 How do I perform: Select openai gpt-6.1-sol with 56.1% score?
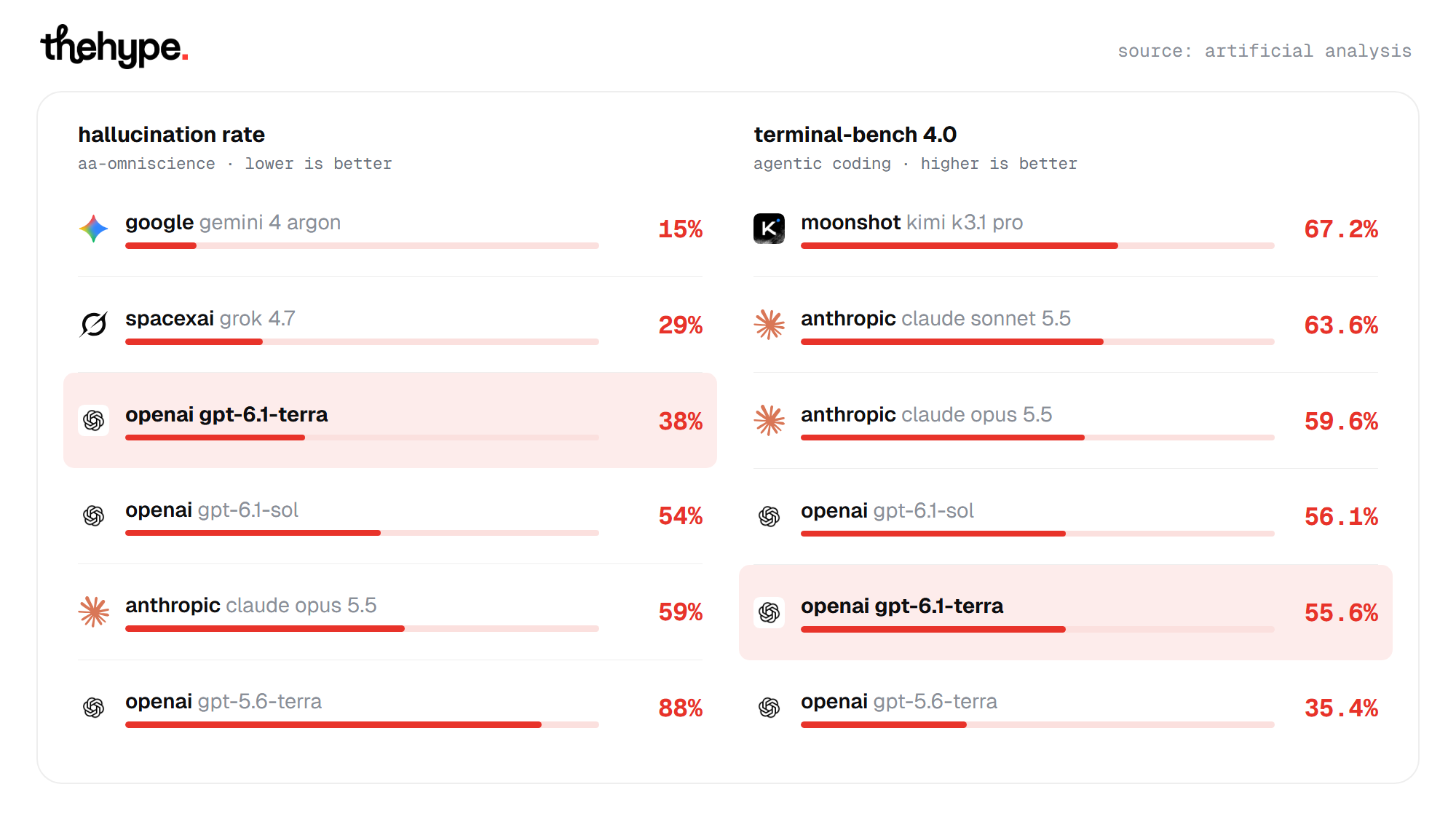click(x=887, y=510)
